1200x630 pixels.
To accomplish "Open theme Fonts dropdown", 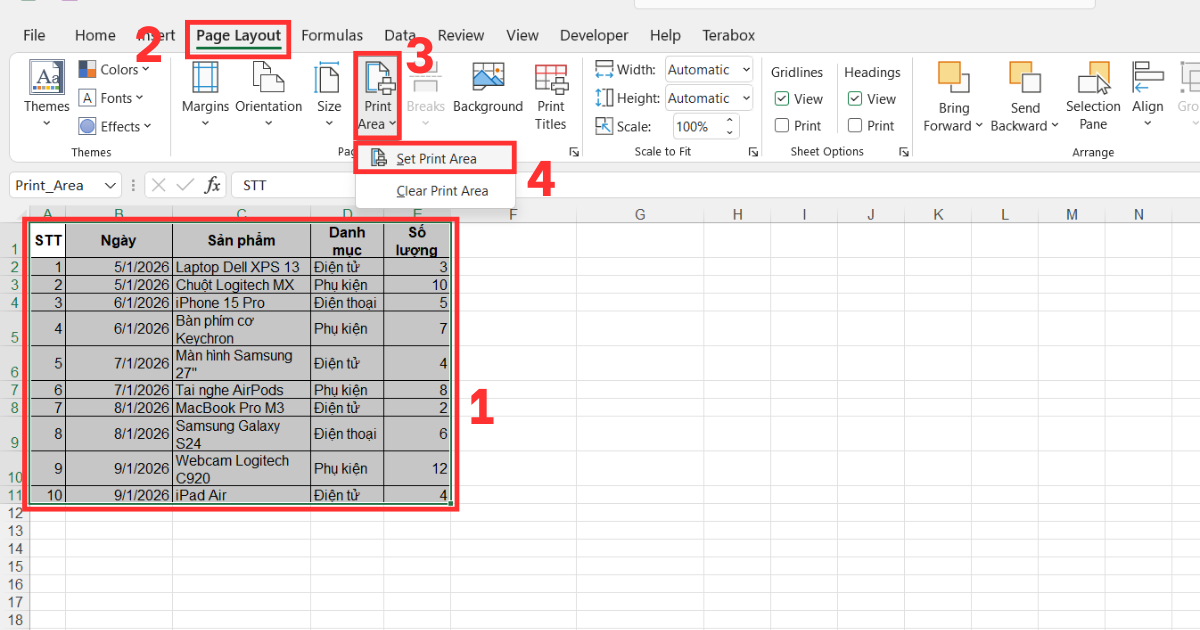I will [x=111, y=98].
